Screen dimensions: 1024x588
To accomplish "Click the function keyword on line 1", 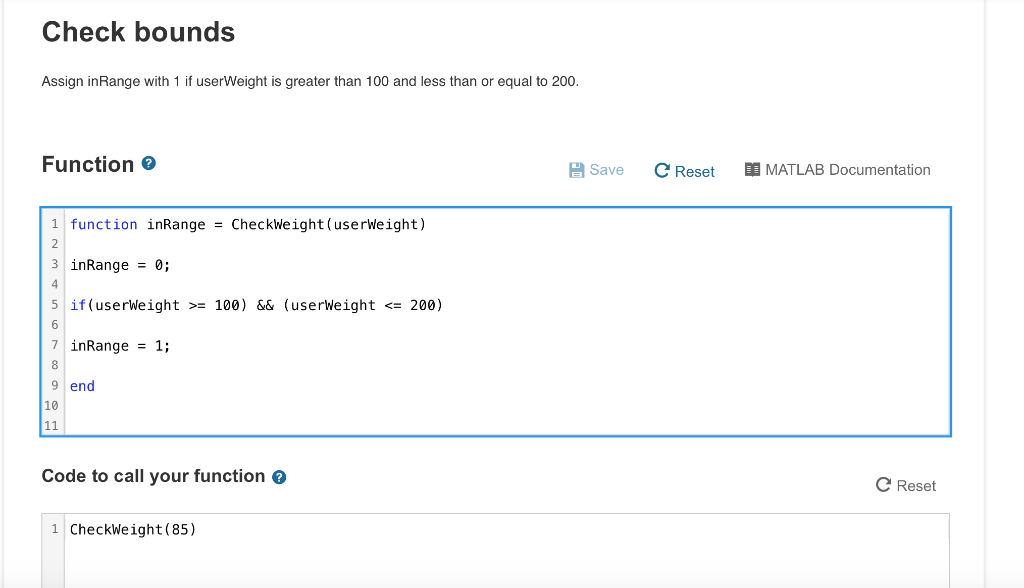I will 104,224.
